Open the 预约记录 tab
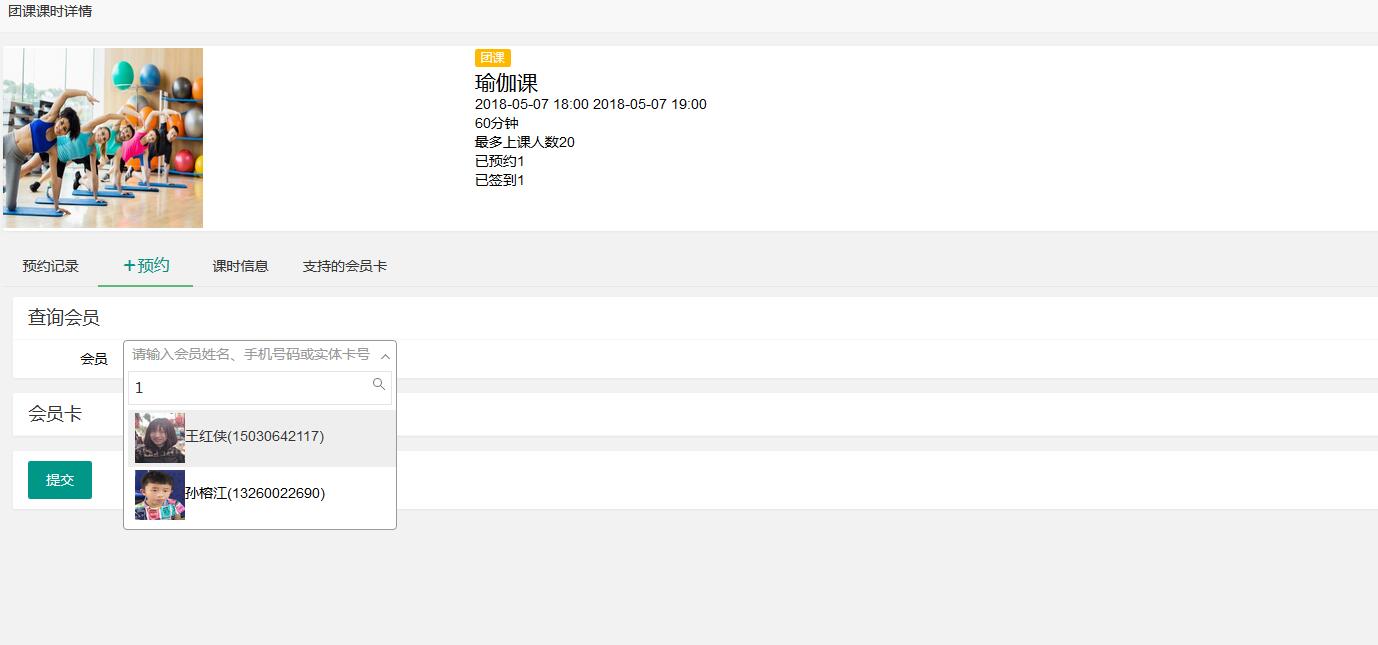Viewport: 1378px width, 645px height. (51, 266)
